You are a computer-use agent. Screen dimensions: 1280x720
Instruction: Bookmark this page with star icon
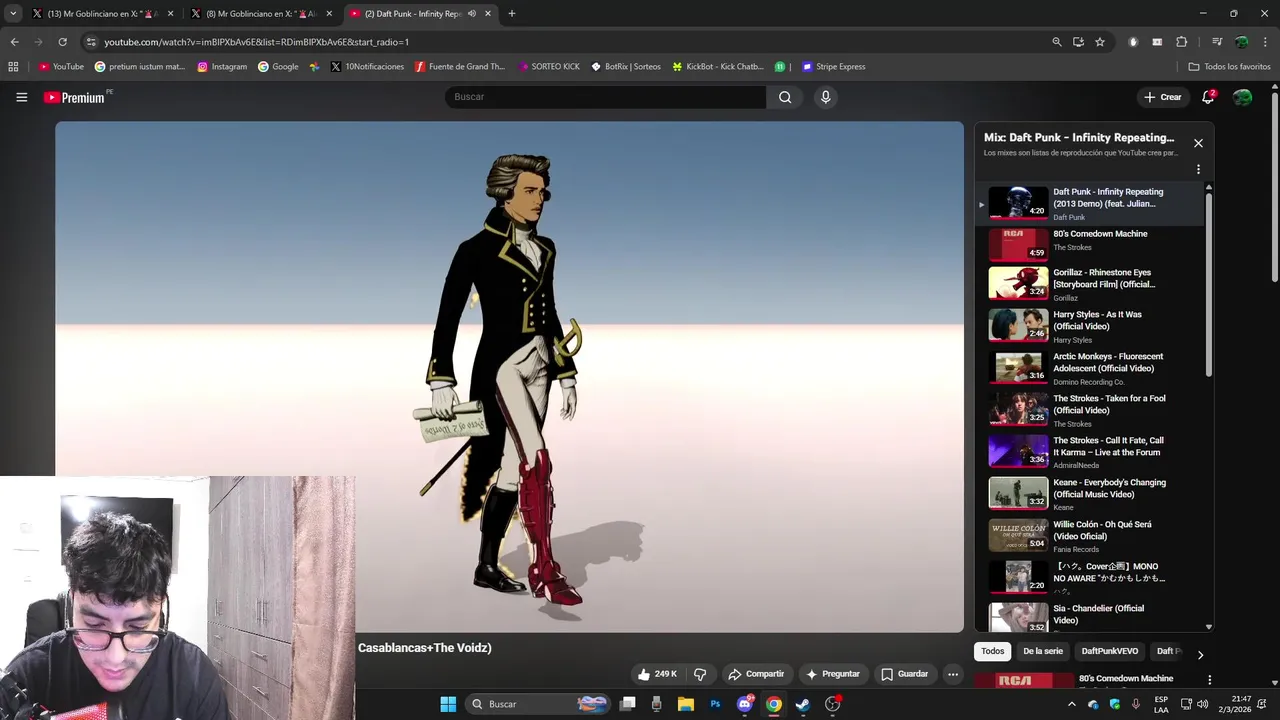(1100, 42)
